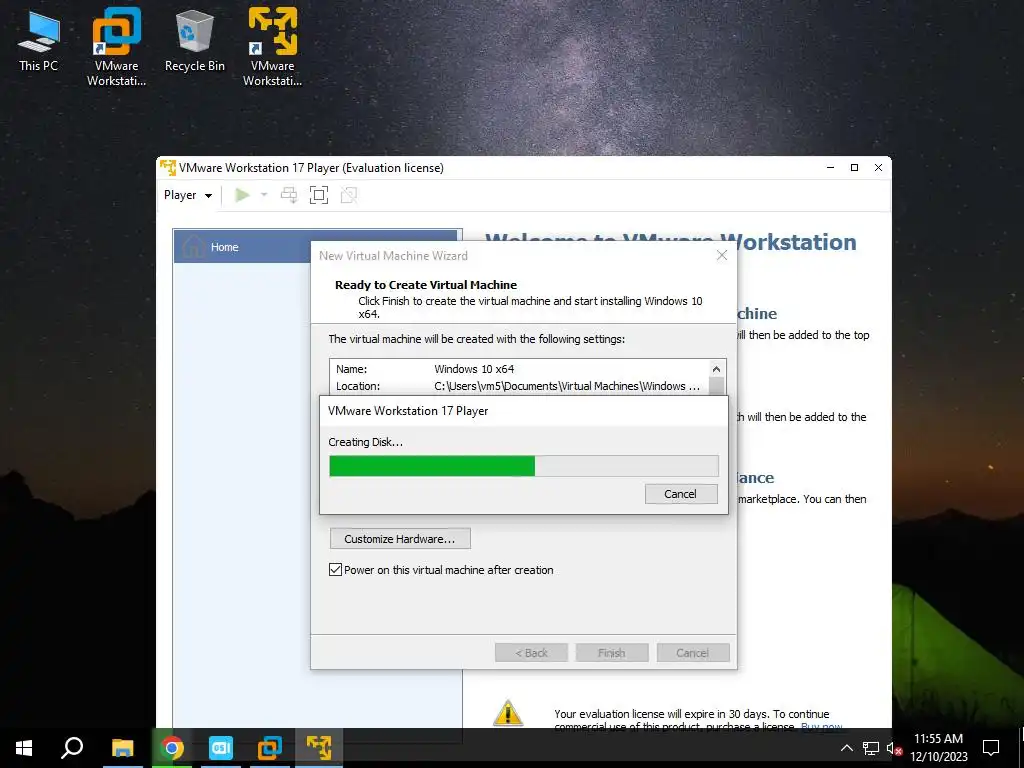This screenshot has width=1024, height=768.
Task: Click the Enter full screen toolbar icon
Action: 319,195
